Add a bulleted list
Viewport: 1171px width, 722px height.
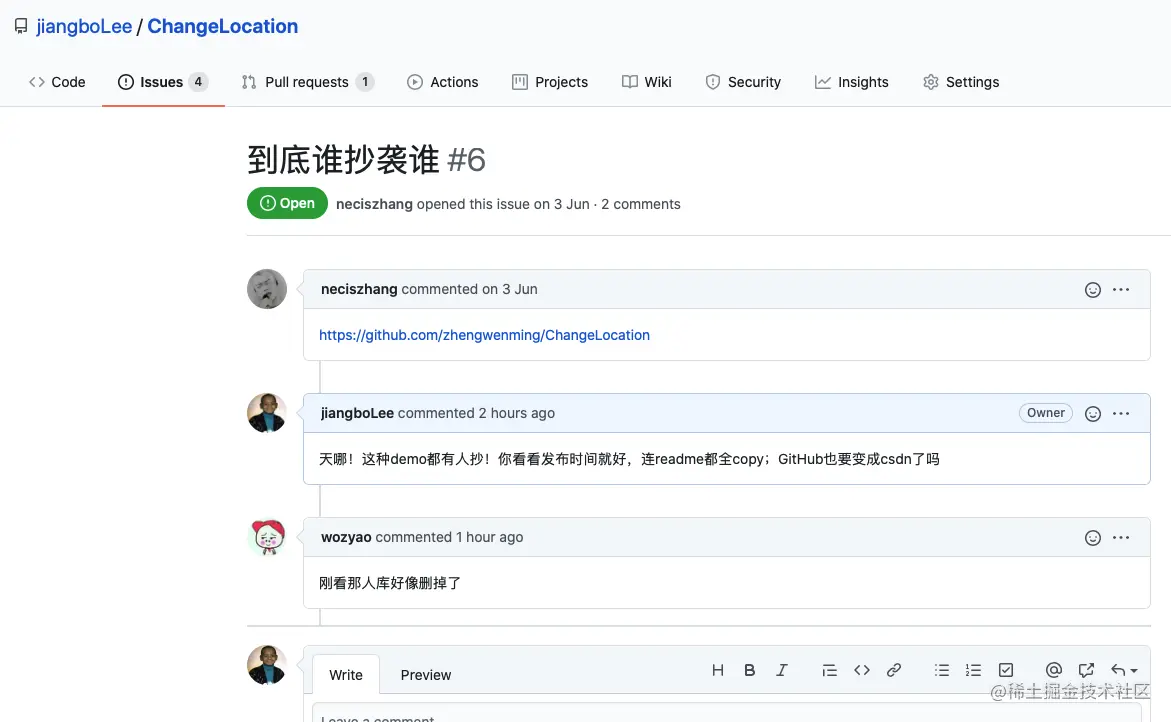point(942,670)
